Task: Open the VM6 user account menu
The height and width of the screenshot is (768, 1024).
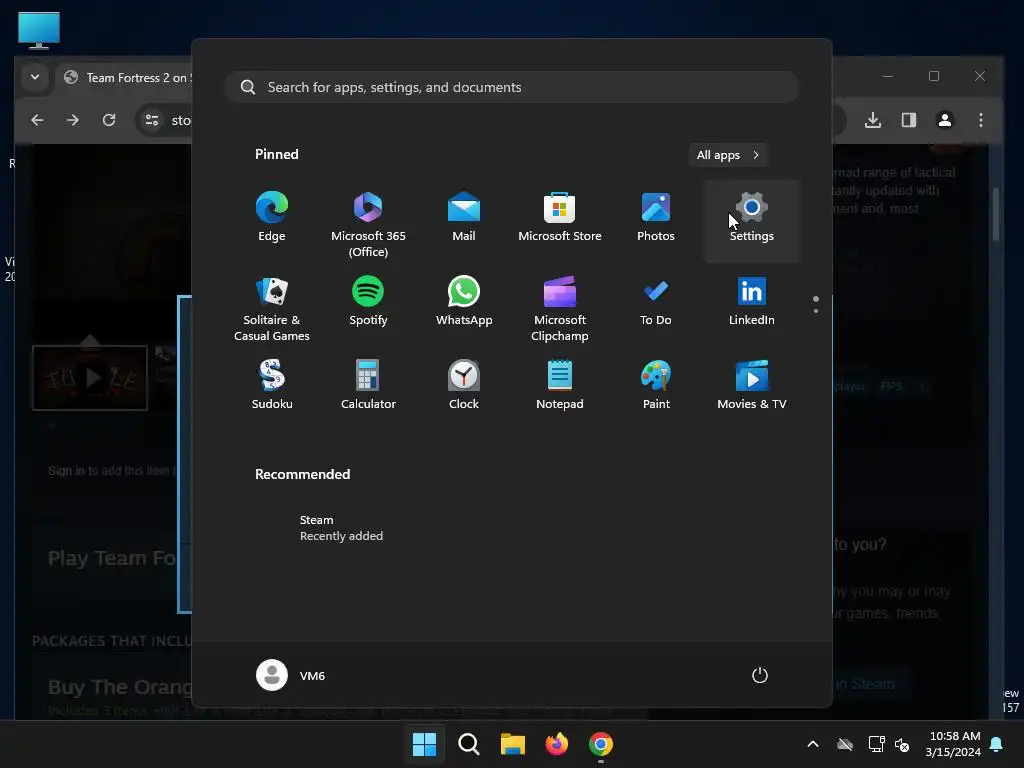Action: (x=291, y=675)
